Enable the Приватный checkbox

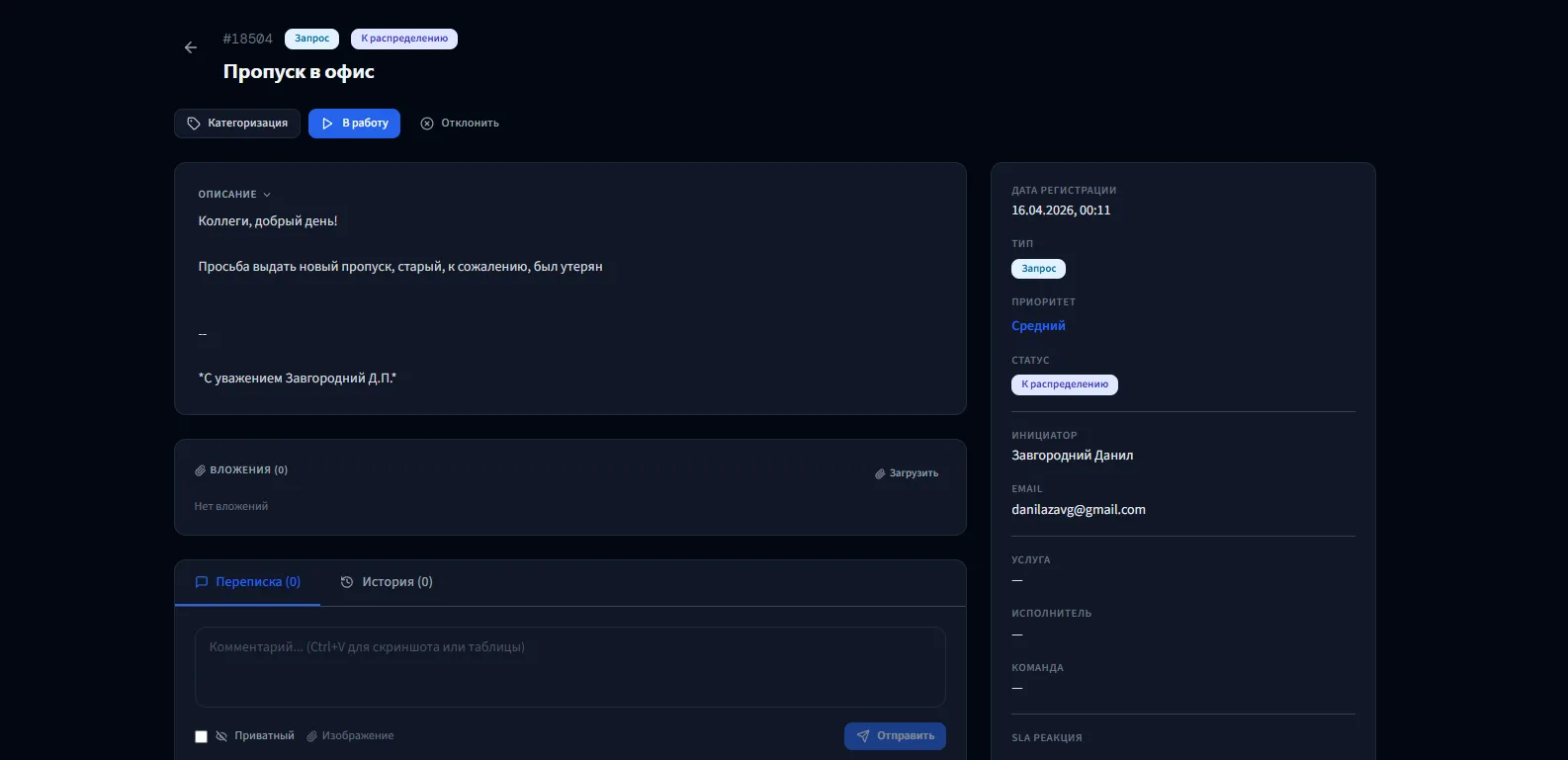(202, 736)
